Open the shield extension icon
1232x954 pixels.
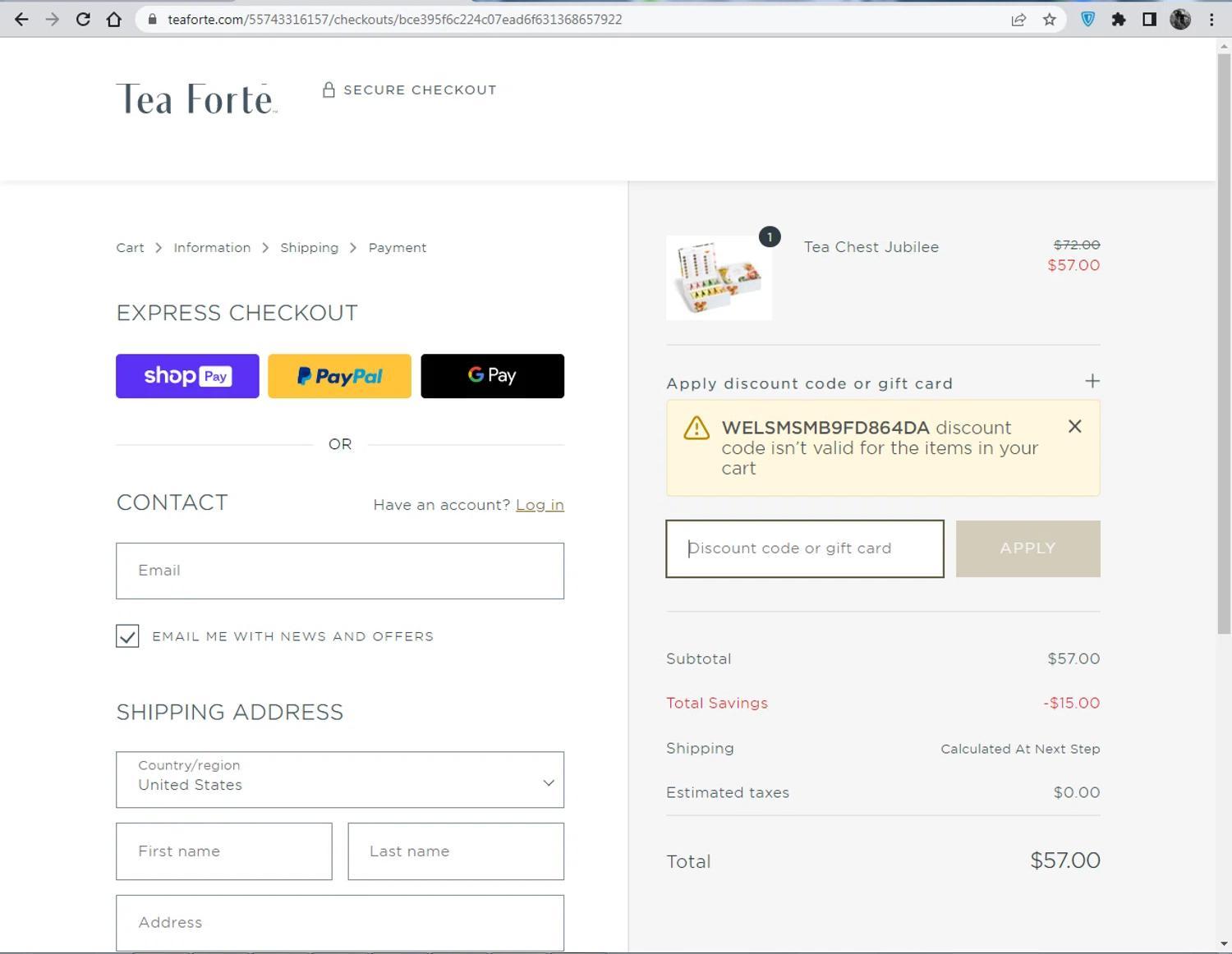pos(1088,20)
